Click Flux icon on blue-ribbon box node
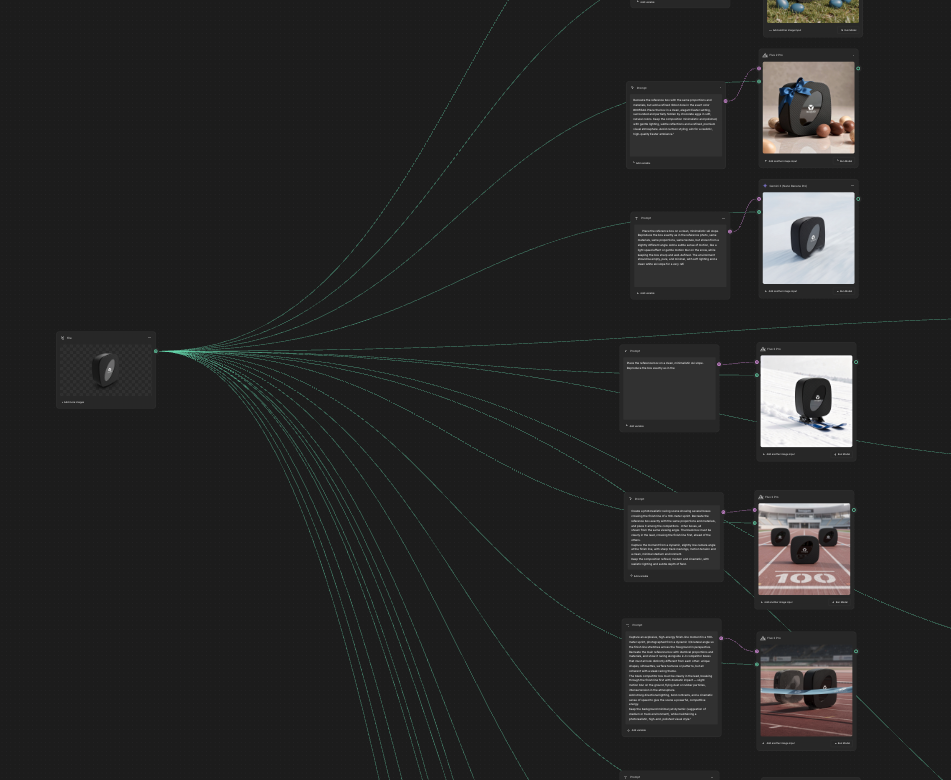This screenshot has width=951, height=780. click(x=765, y=55)
